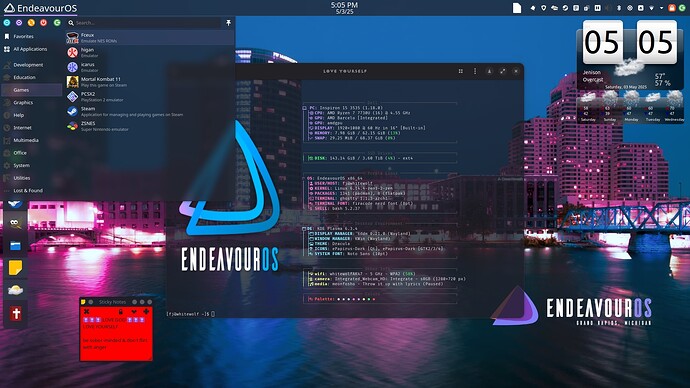Image resolution: width=690 pixels, height=388 pixels.
Task: Click the green session button in menu header
Action: (x=57, y=22)
